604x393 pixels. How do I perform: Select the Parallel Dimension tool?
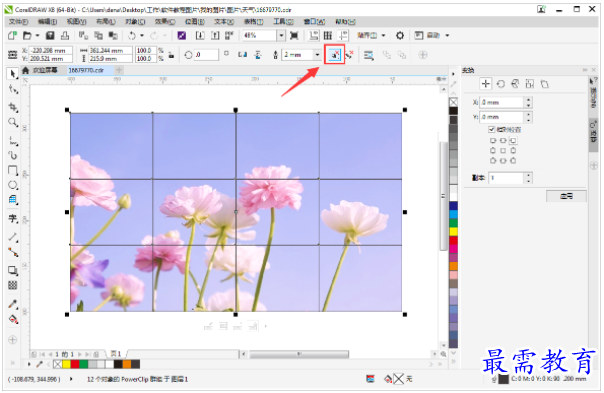point(13,237)
